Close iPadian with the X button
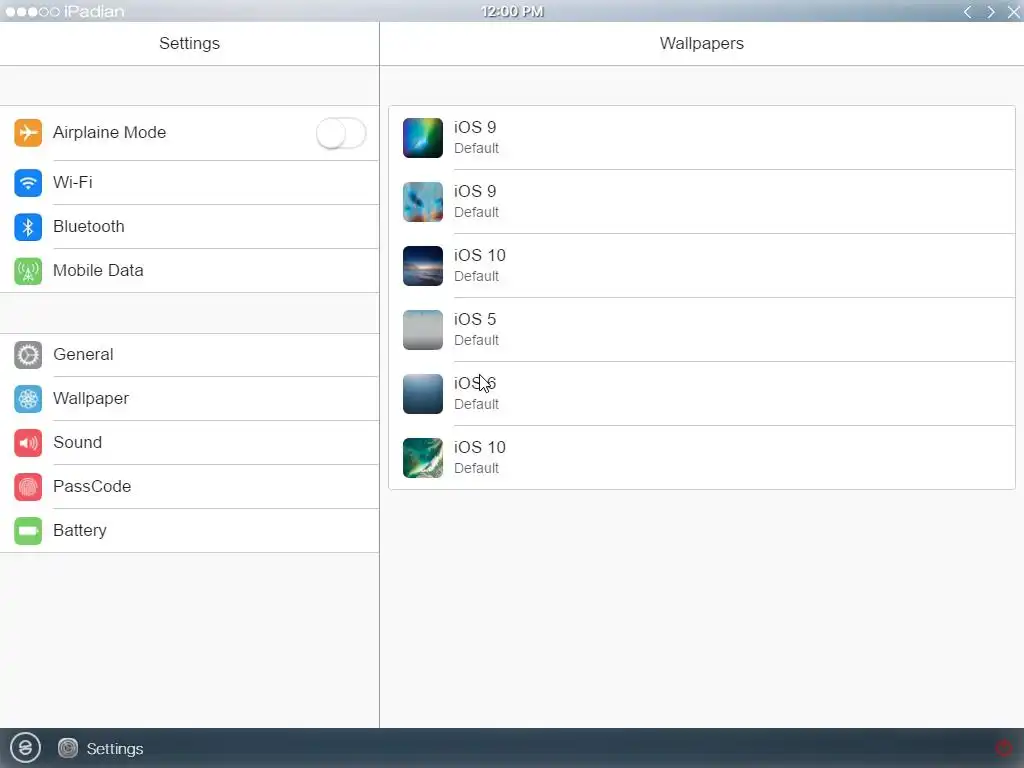This screenshot has width=1024, height=768. (x=1014, y=12)
